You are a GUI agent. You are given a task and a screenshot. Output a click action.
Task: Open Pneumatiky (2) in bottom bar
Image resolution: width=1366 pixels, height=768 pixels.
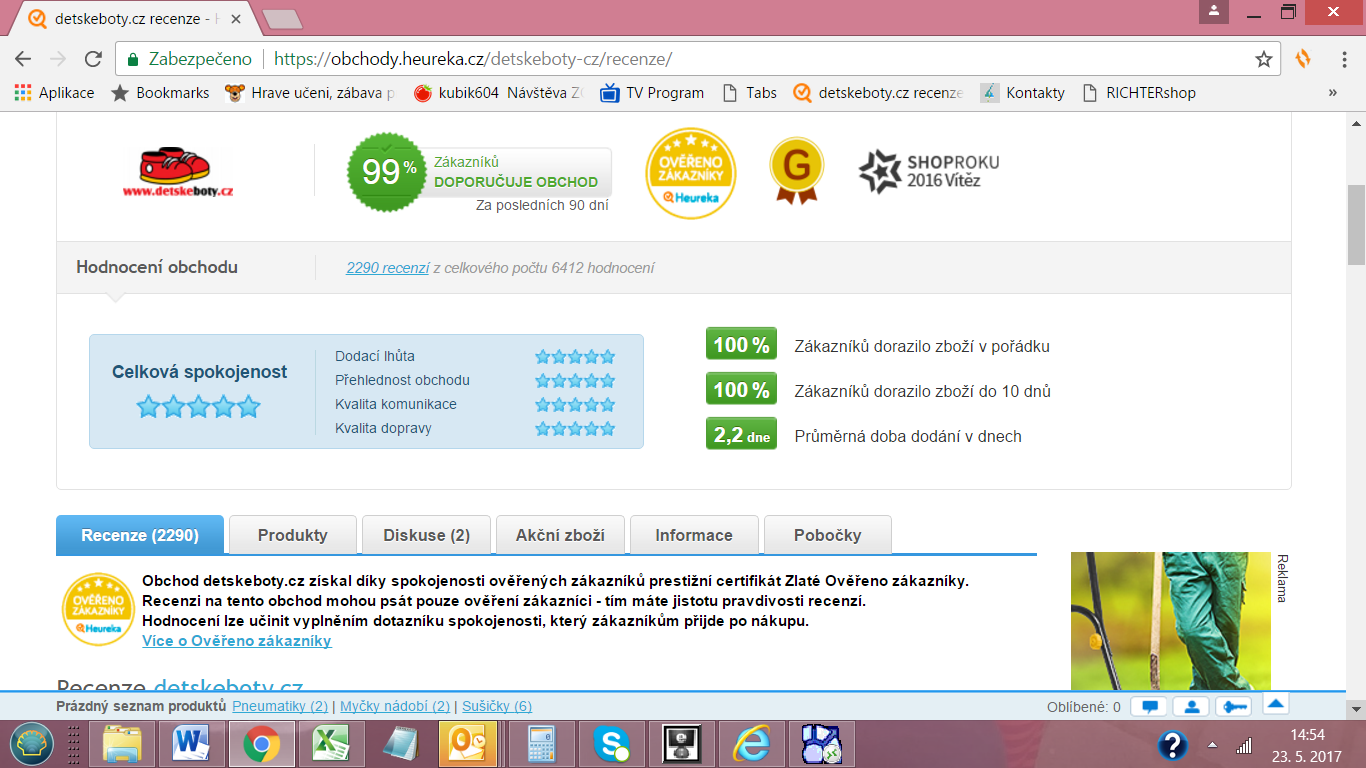[x=280, y=706]
